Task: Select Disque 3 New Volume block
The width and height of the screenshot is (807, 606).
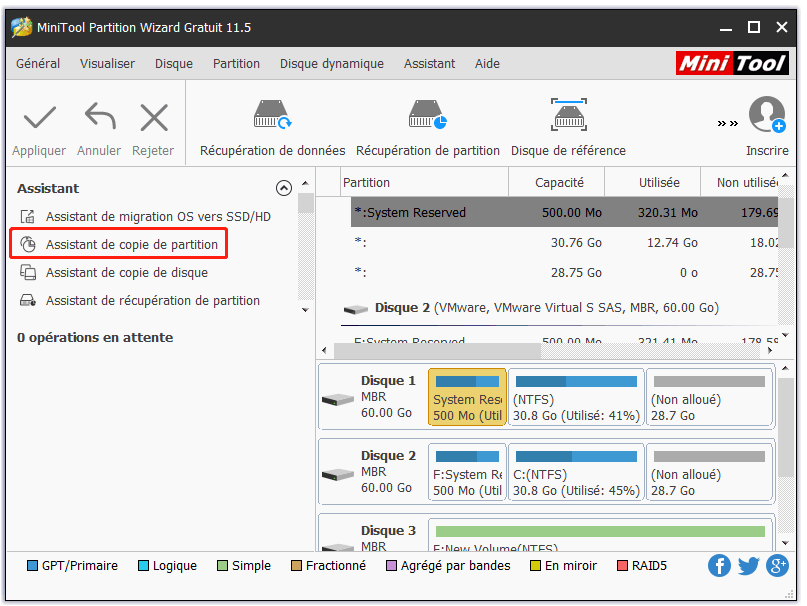Action: pos(601,535)
